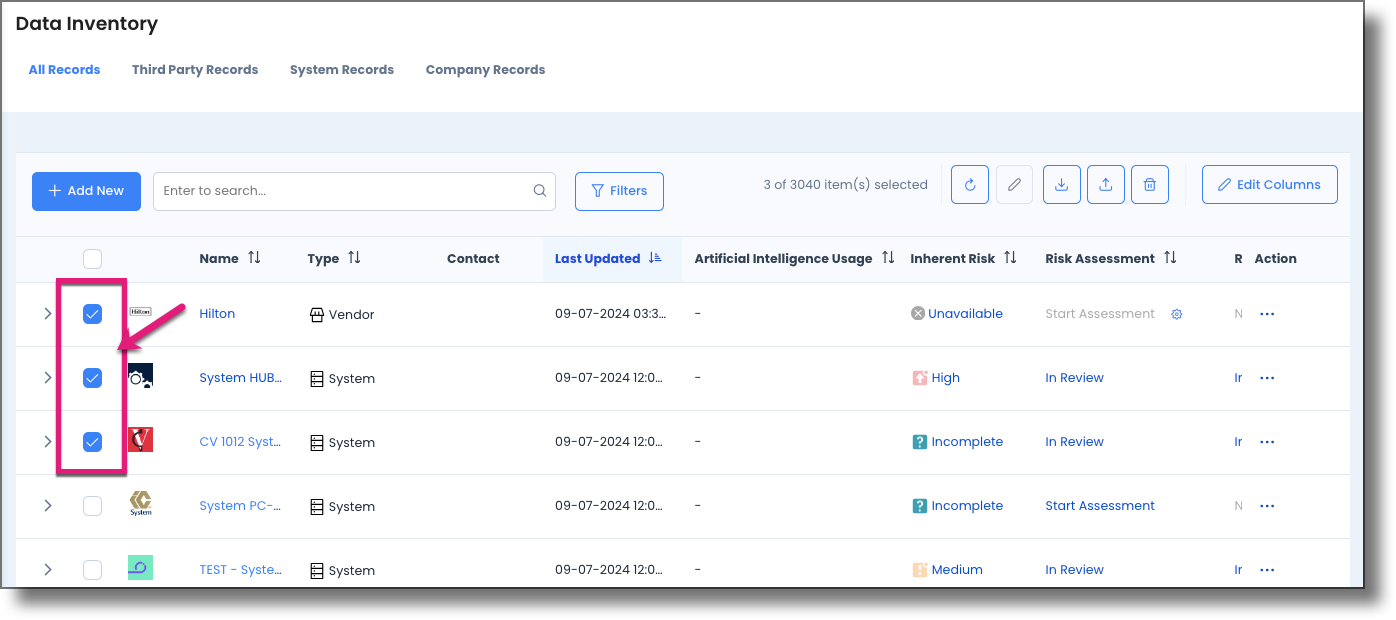Open the TEST System record link
The image size is (1396, 620).
point(240,570)
